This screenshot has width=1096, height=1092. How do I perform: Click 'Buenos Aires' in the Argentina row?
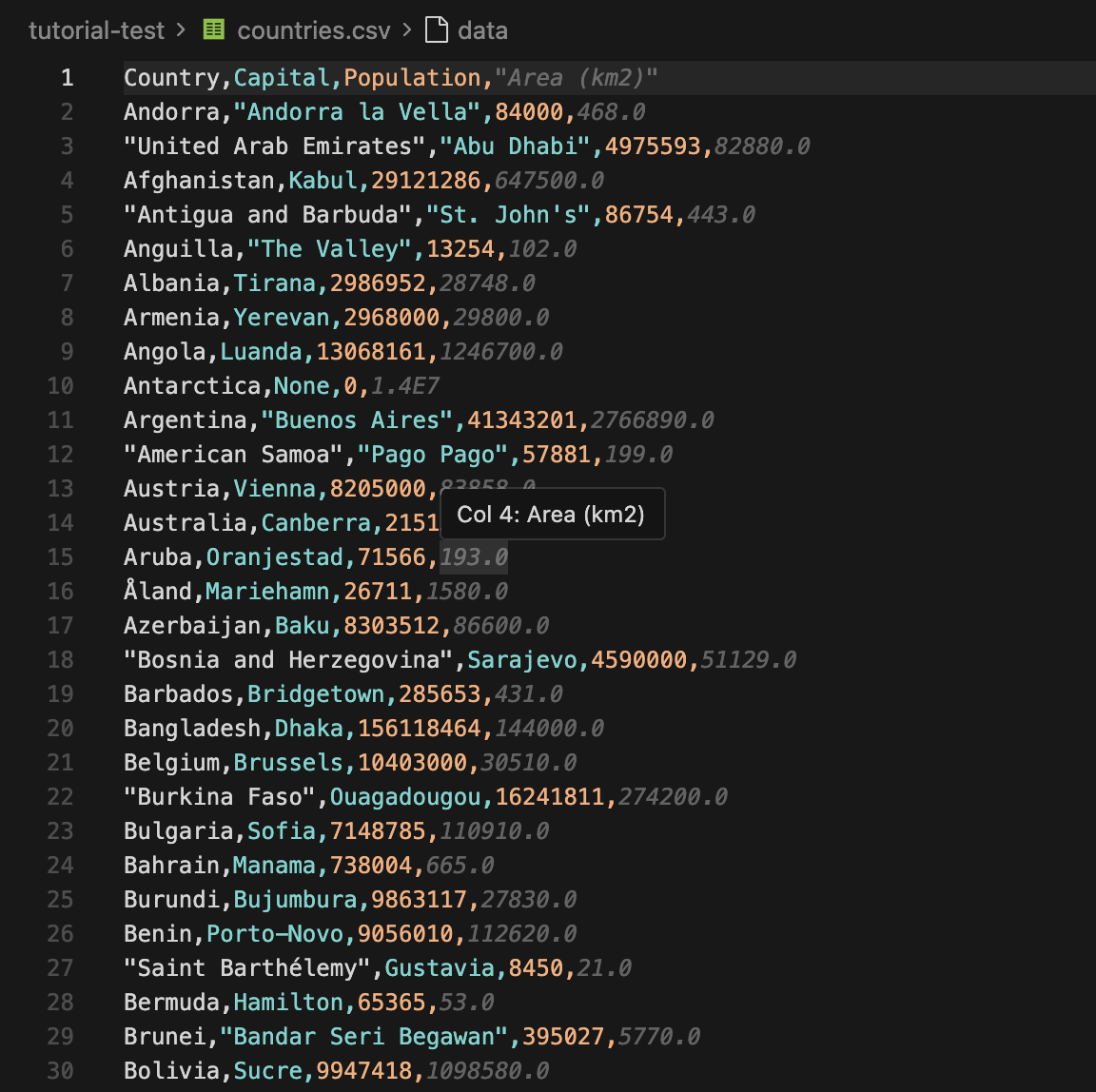click(357, 419)
